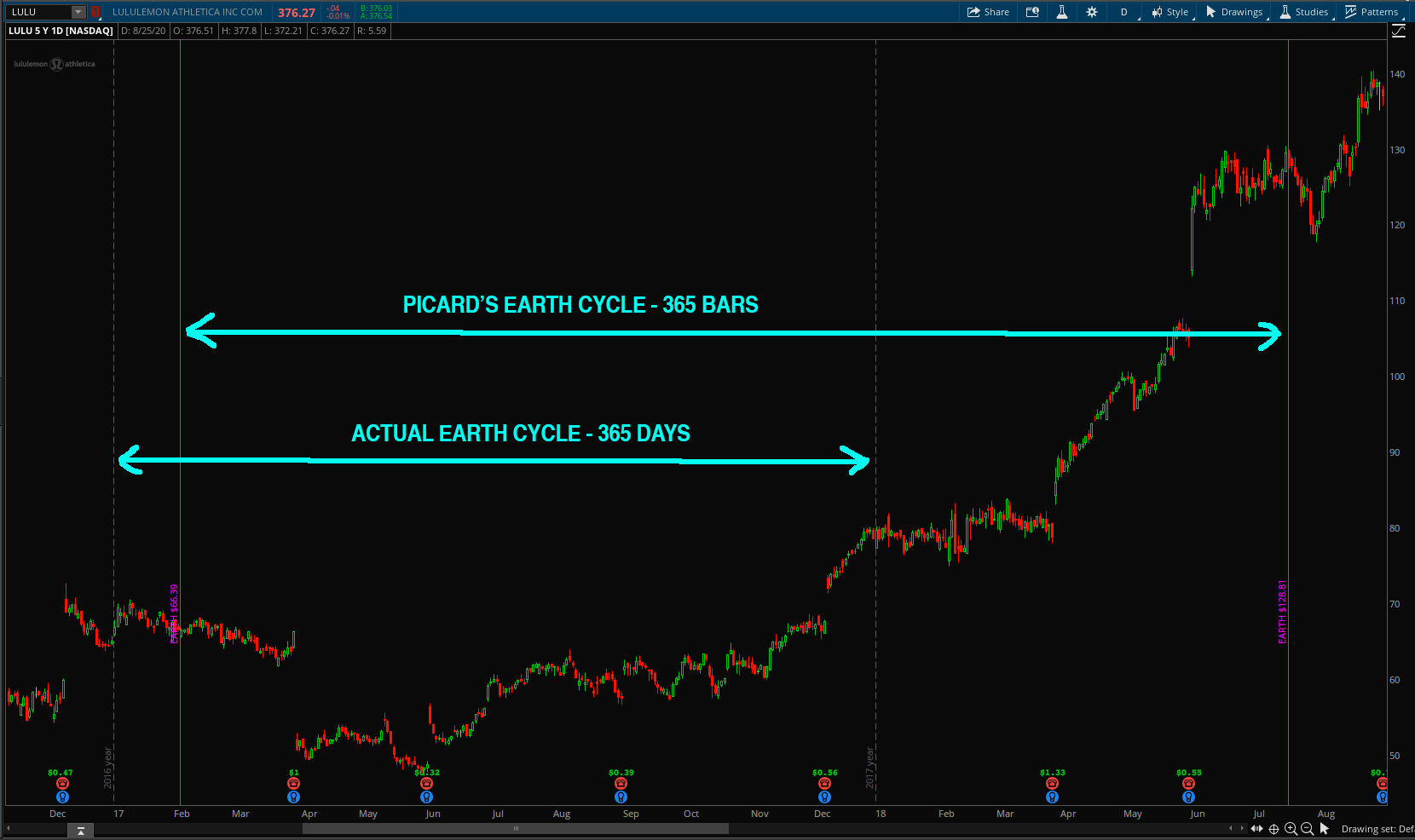Click the red earnings phone icon under $1

294,784
